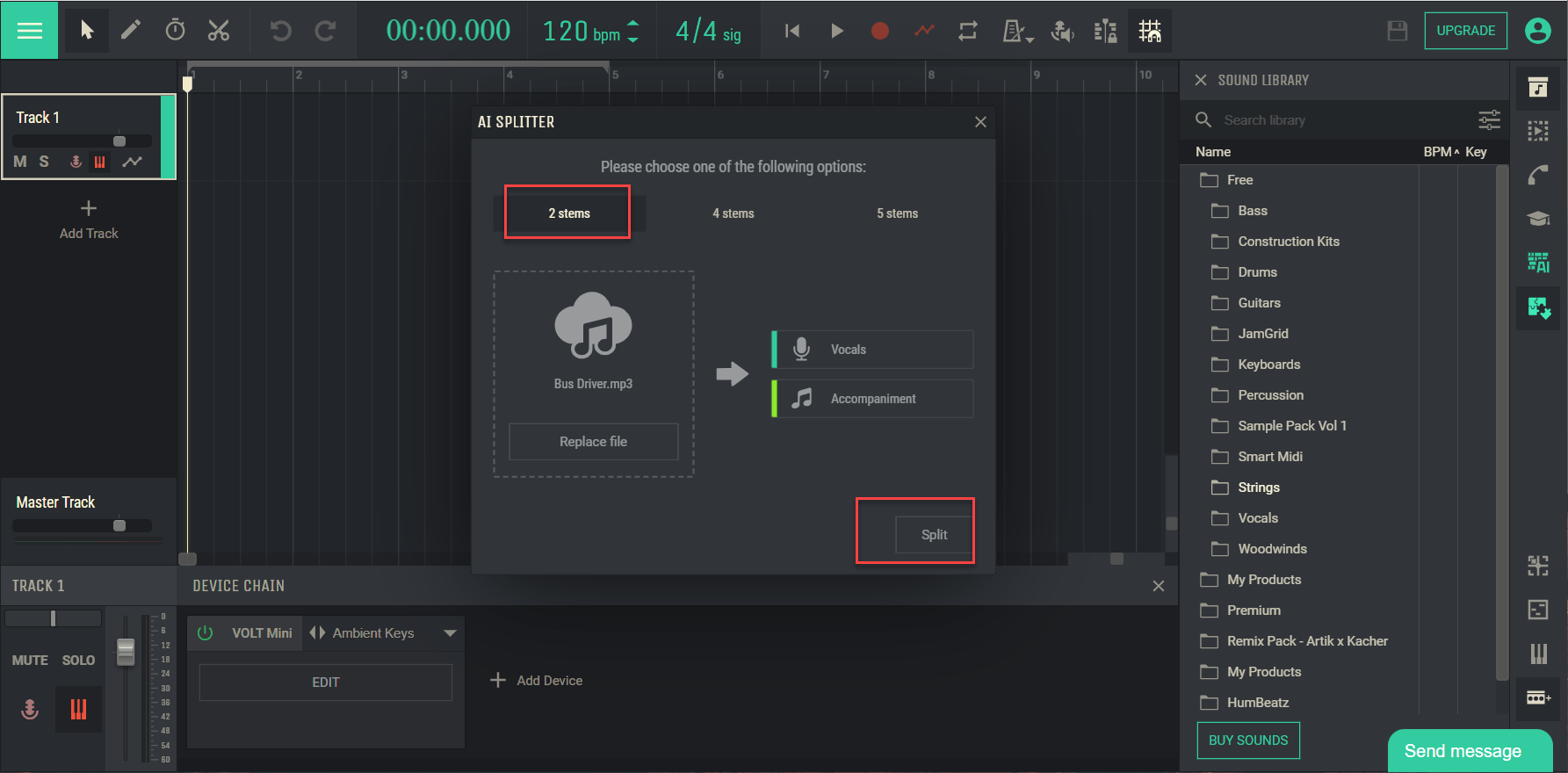Viewport: 1568px width, 773px height.
Task: Click the Save project icon
Action: click(x=1397, y=31)
